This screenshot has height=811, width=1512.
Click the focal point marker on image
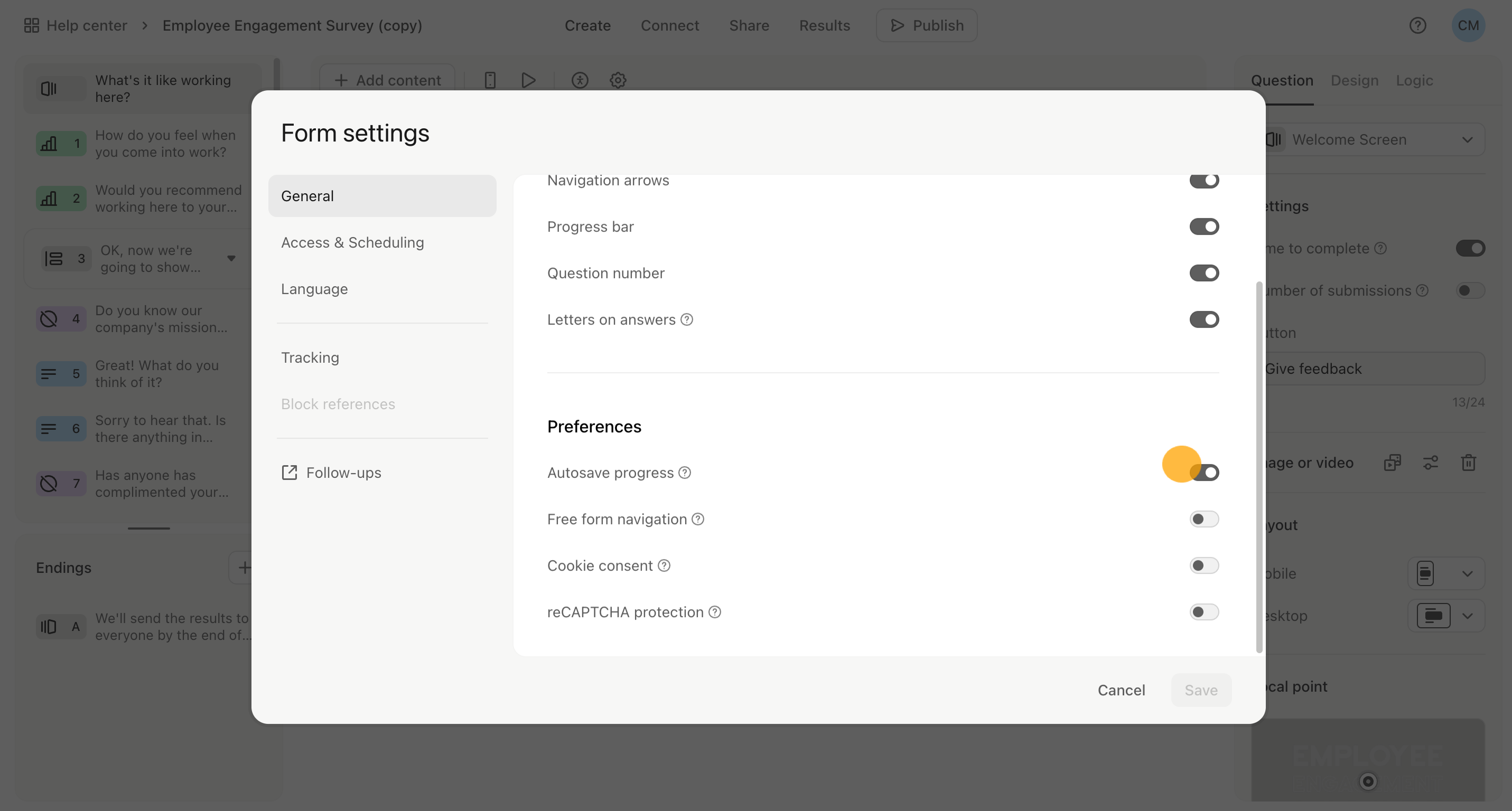(1368, 781)
